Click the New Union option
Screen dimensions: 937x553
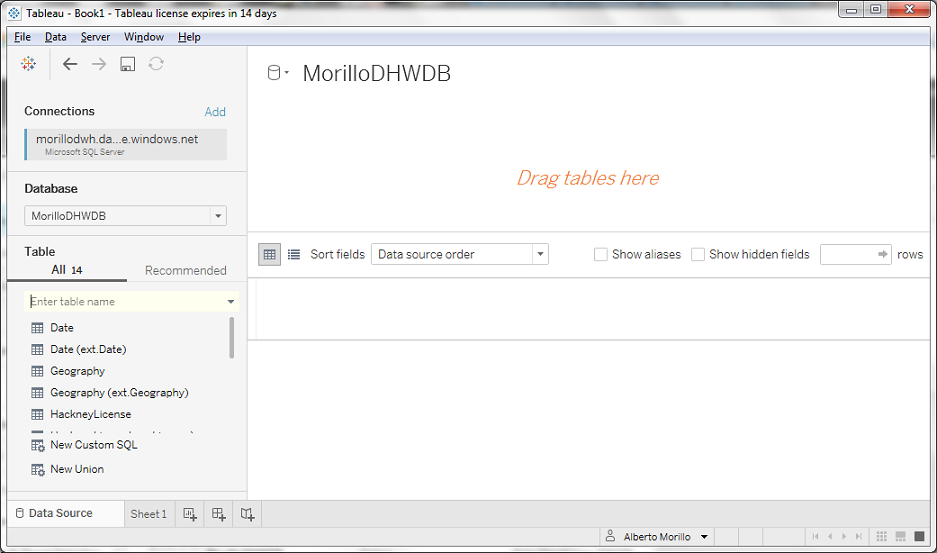(77, 470)
